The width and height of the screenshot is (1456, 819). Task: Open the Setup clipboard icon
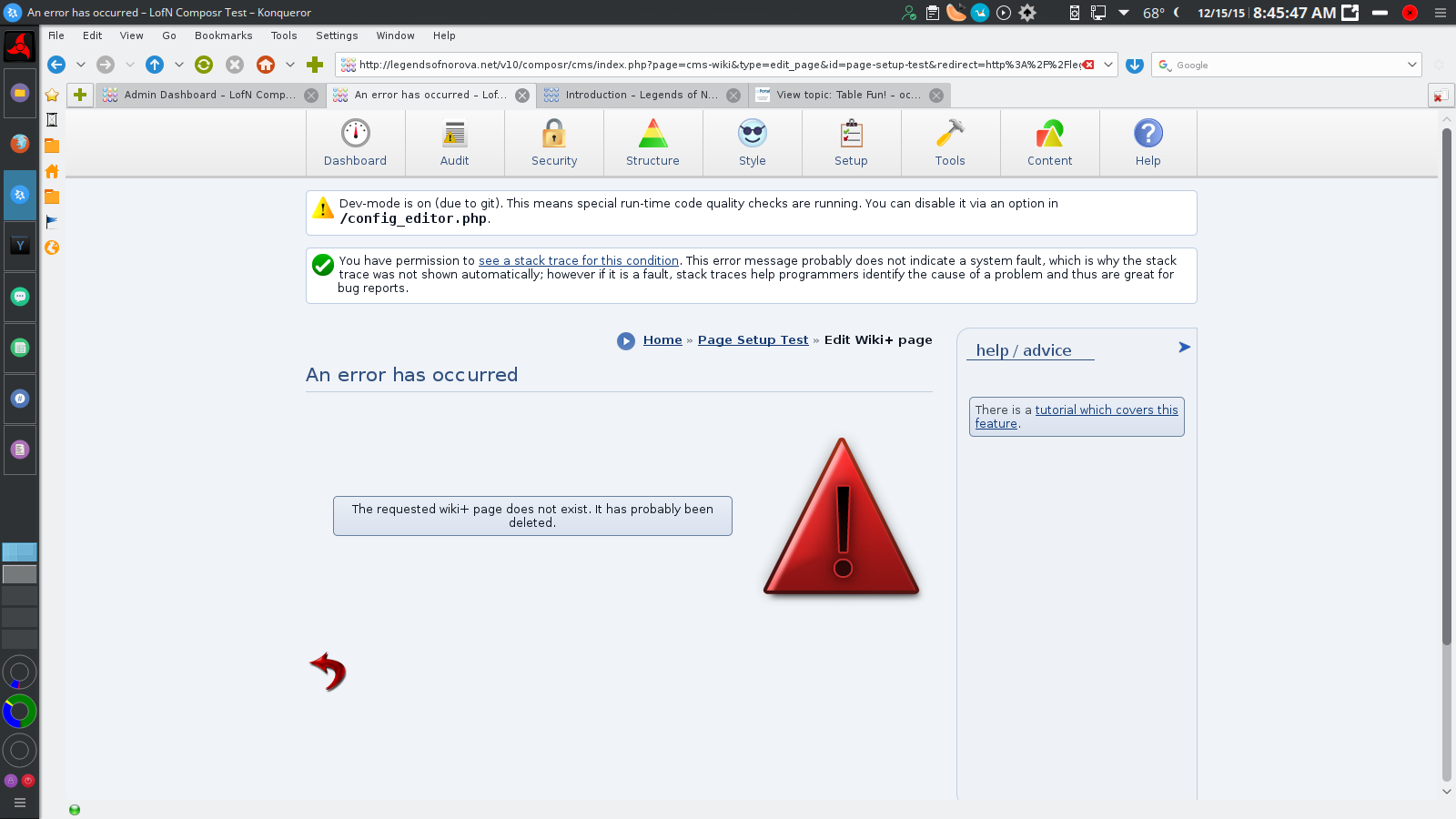pos(851,134)
